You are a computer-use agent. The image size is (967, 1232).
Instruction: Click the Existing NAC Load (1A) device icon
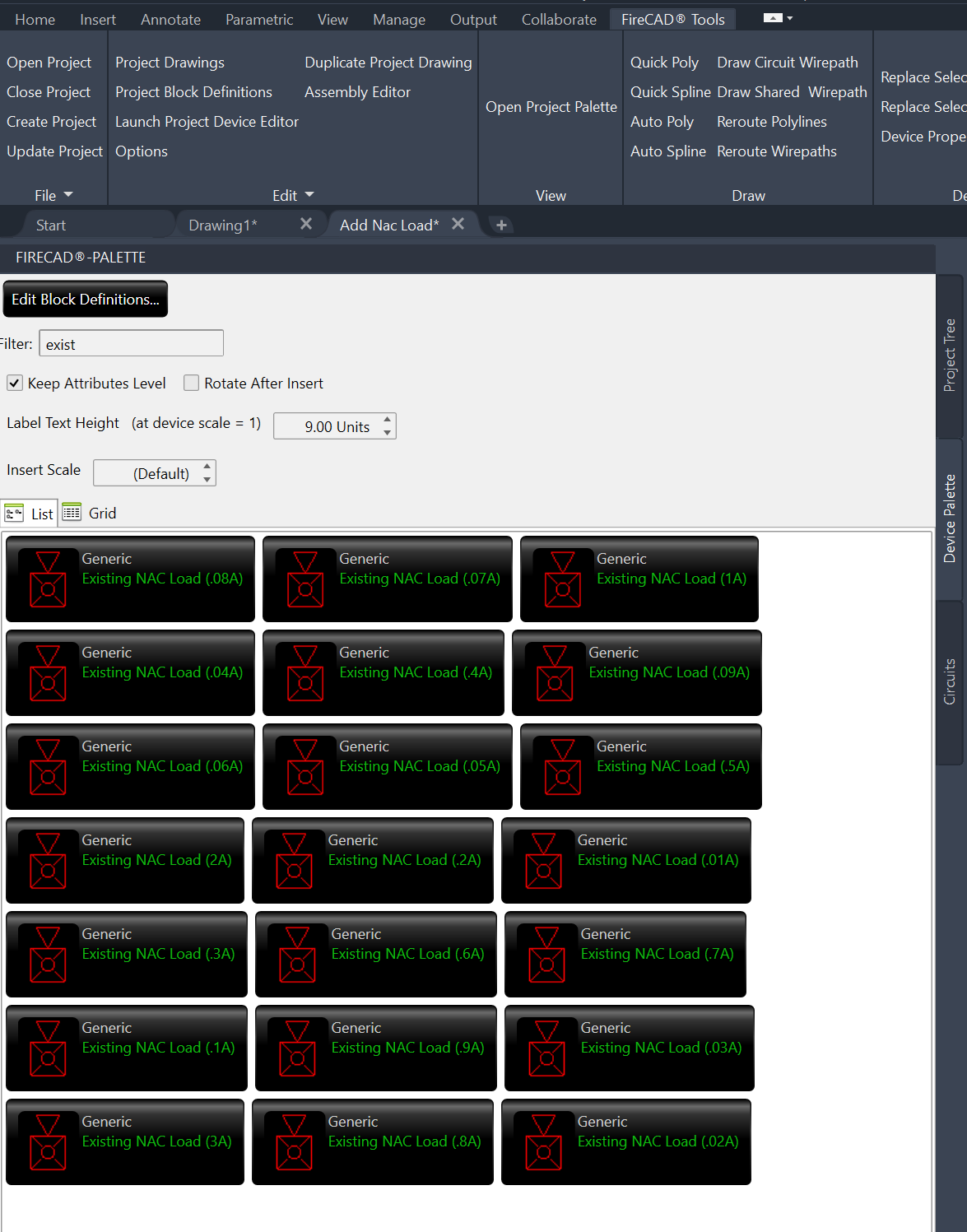pos(563,579)
